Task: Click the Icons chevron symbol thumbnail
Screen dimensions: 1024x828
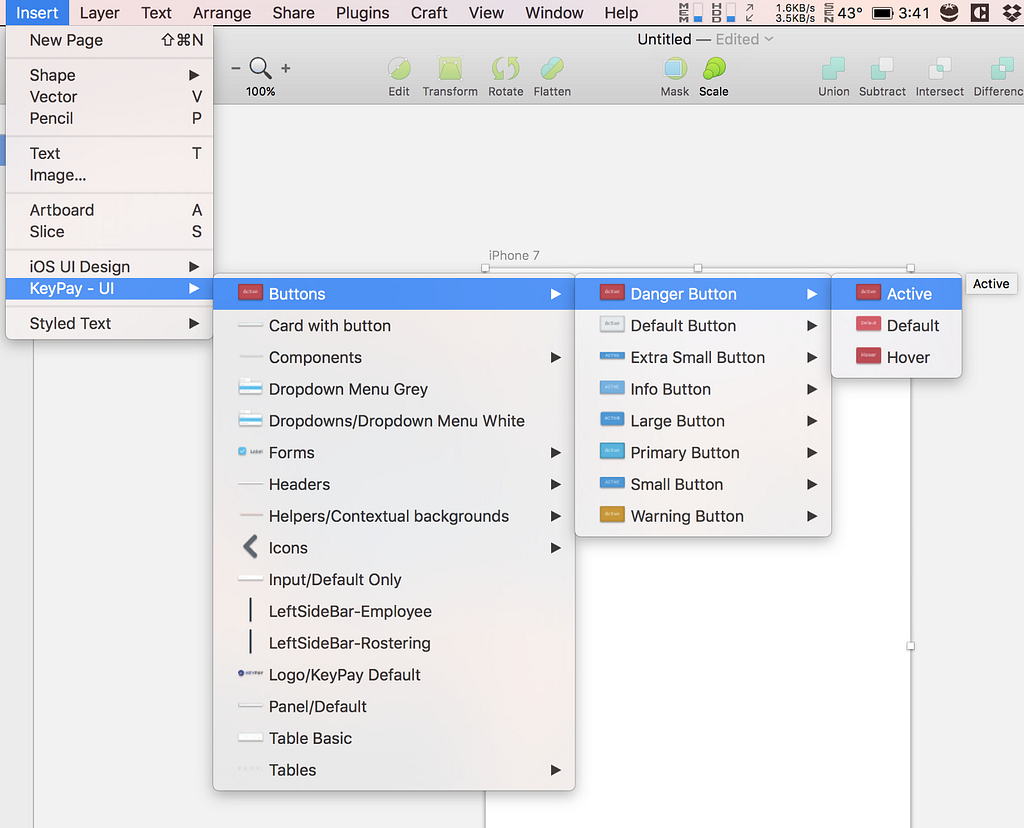Action: pyautogui.click(x=250, y=547)
